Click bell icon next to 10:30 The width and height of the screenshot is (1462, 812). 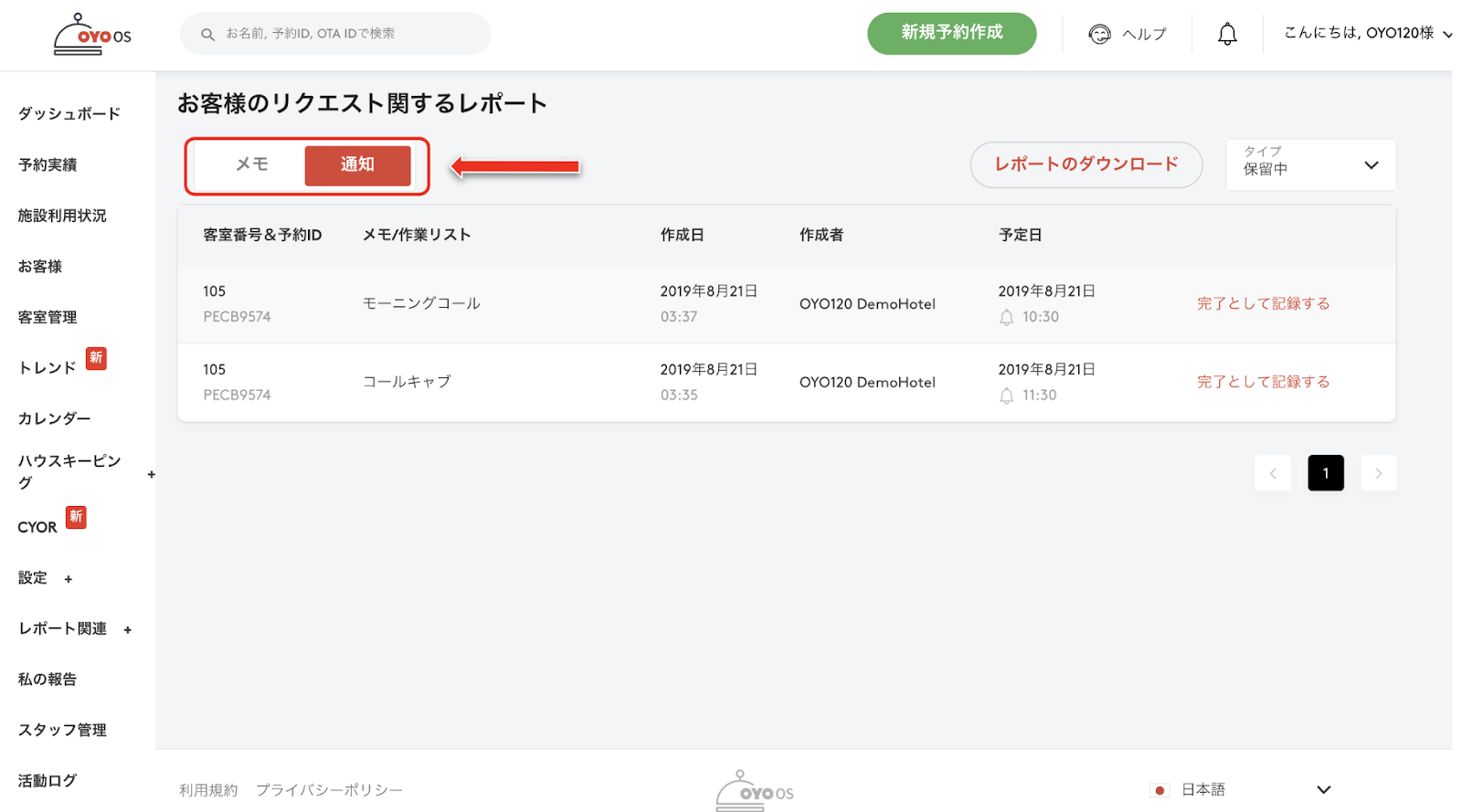coord(1006,317)
